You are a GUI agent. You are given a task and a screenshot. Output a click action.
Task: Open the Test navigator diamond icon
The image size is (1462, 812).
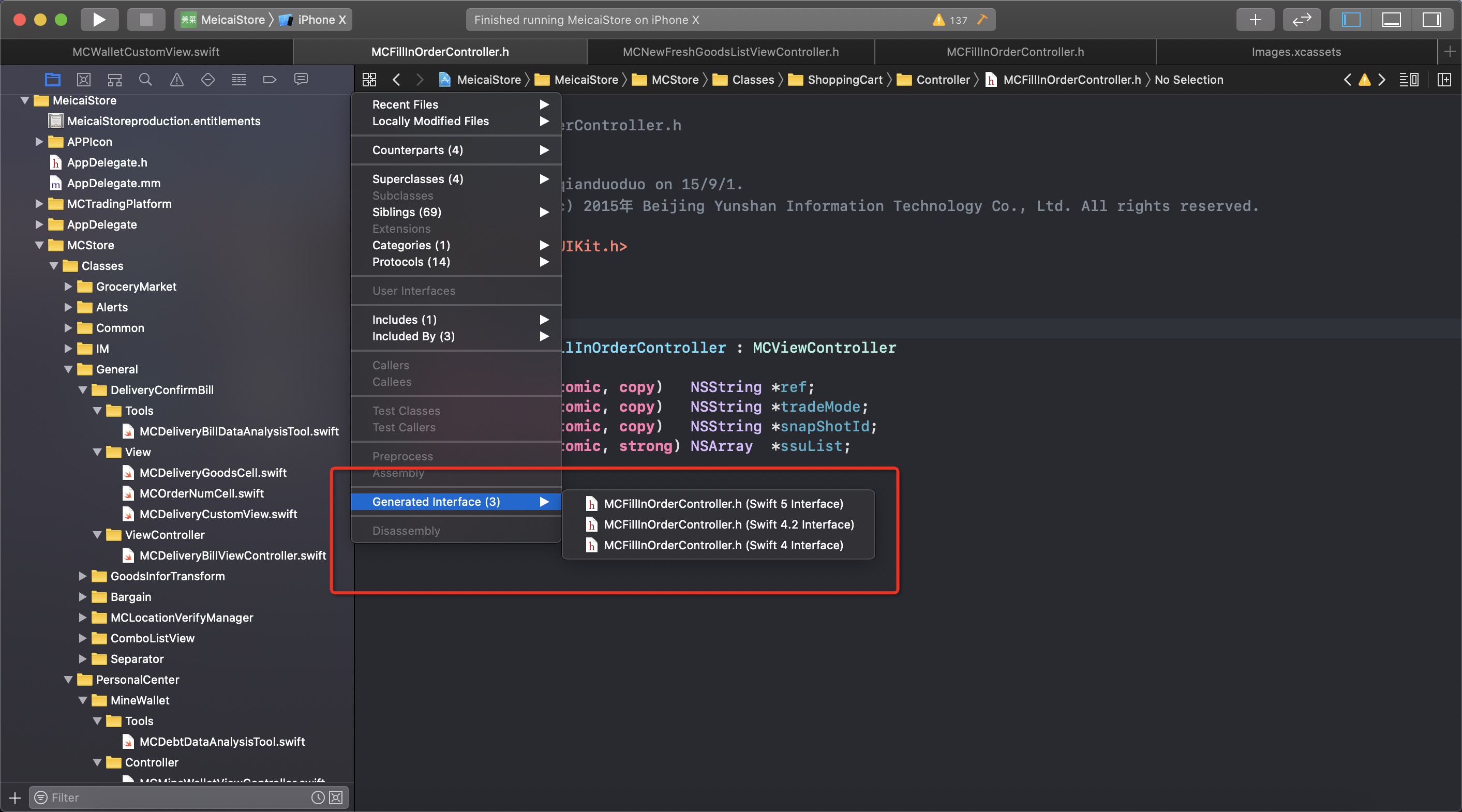(x=208, y=80)
